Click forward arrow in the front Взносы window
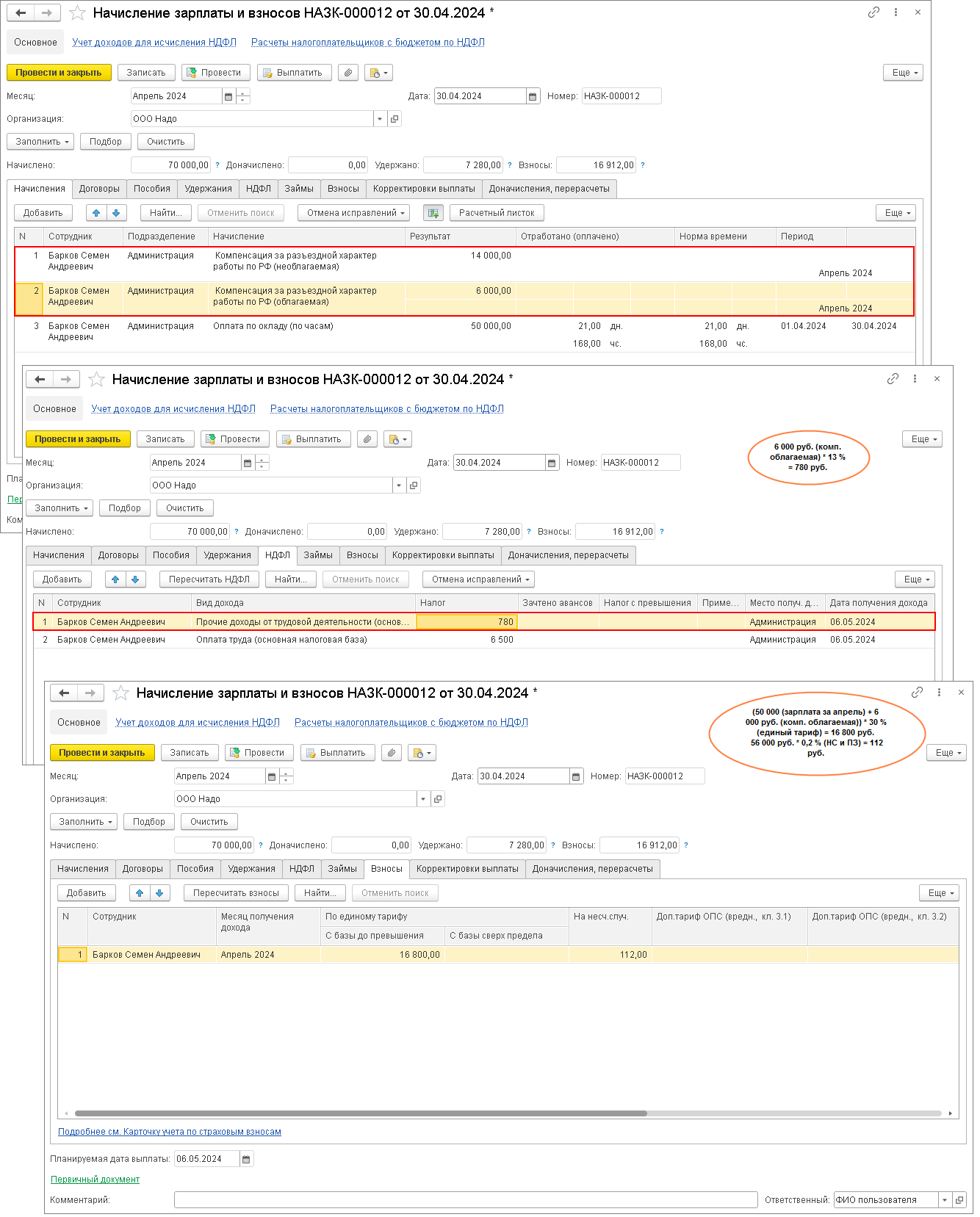The width and height of the screenshot is (980, 1217). point(90,693)
